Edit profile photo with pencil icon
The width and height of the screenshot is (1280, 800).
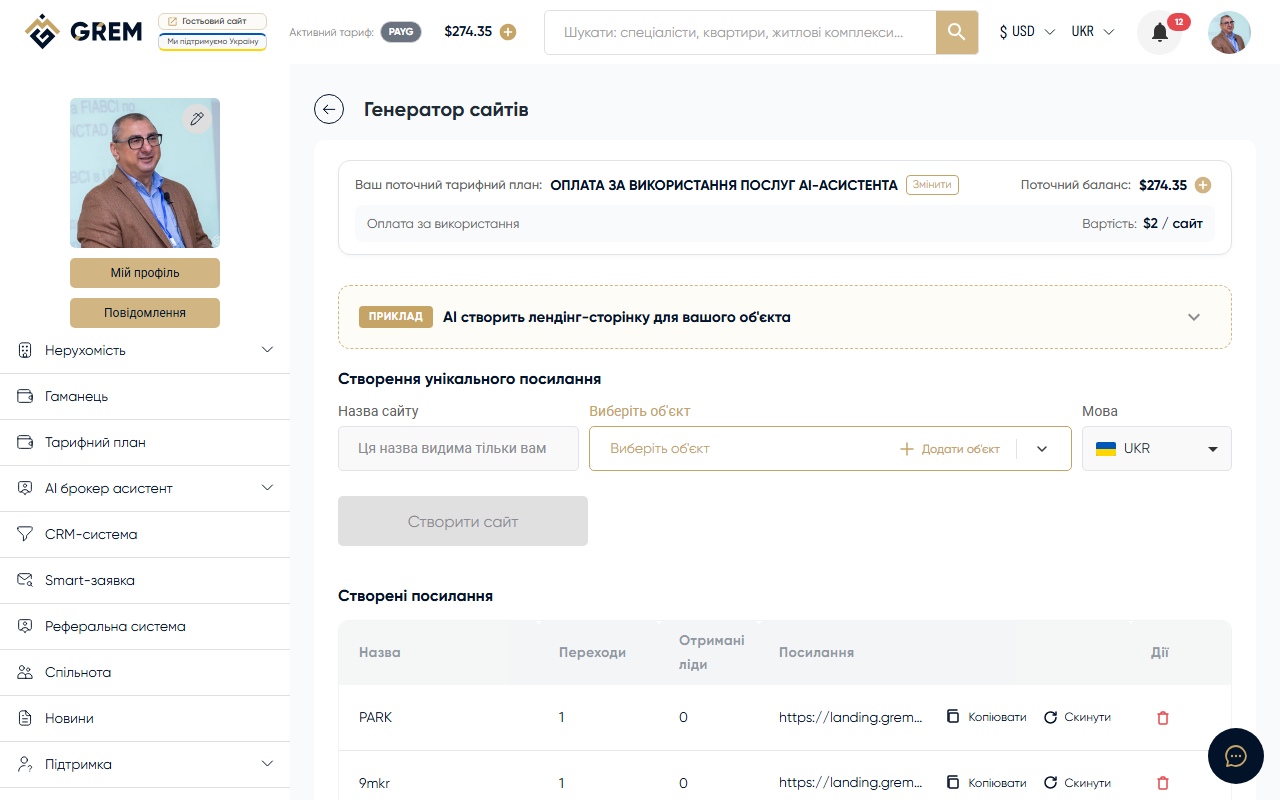[197, 118]
